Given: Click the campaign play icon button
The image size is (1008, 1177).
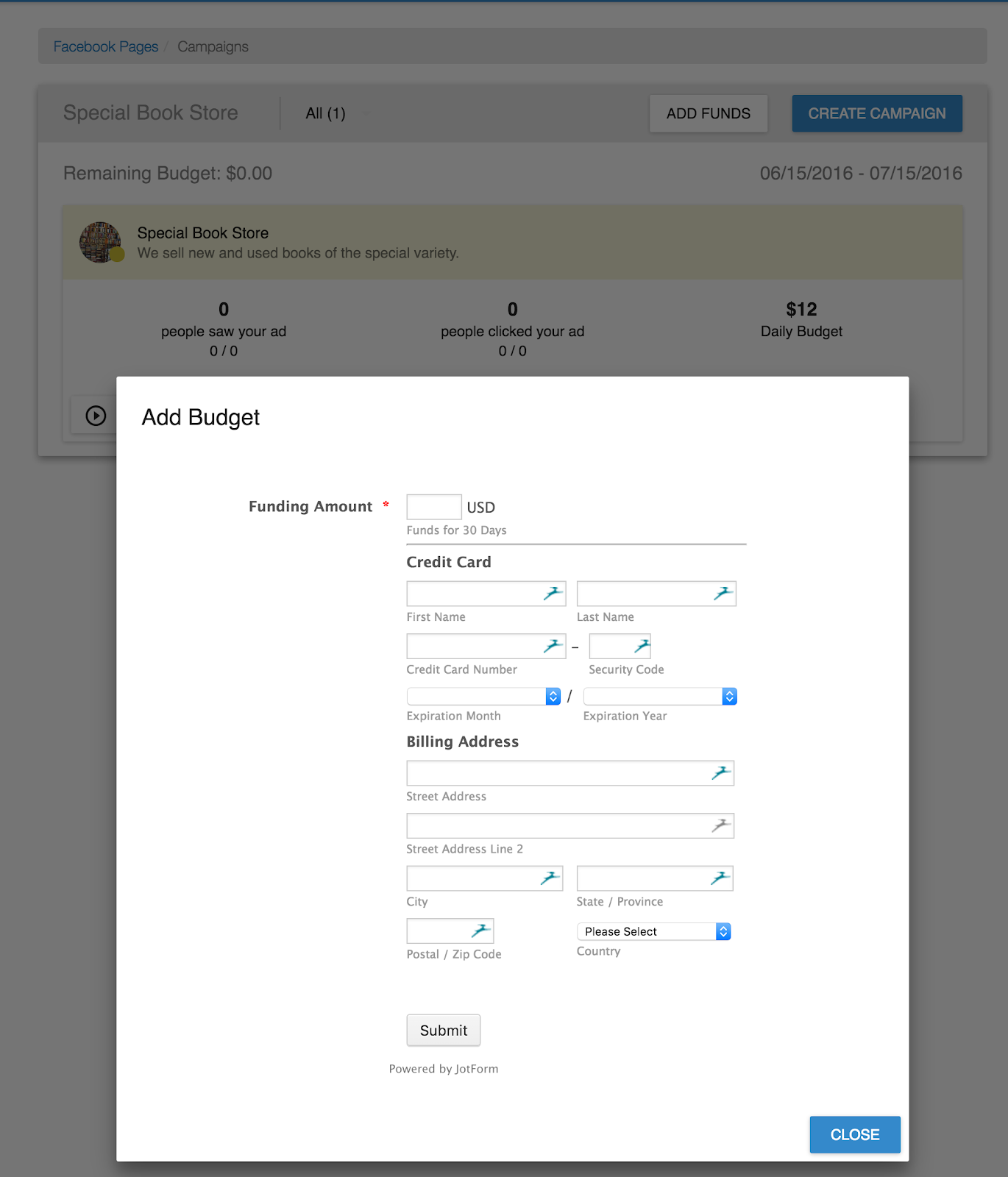Looking at the screenshot, I should coord(96,416).
